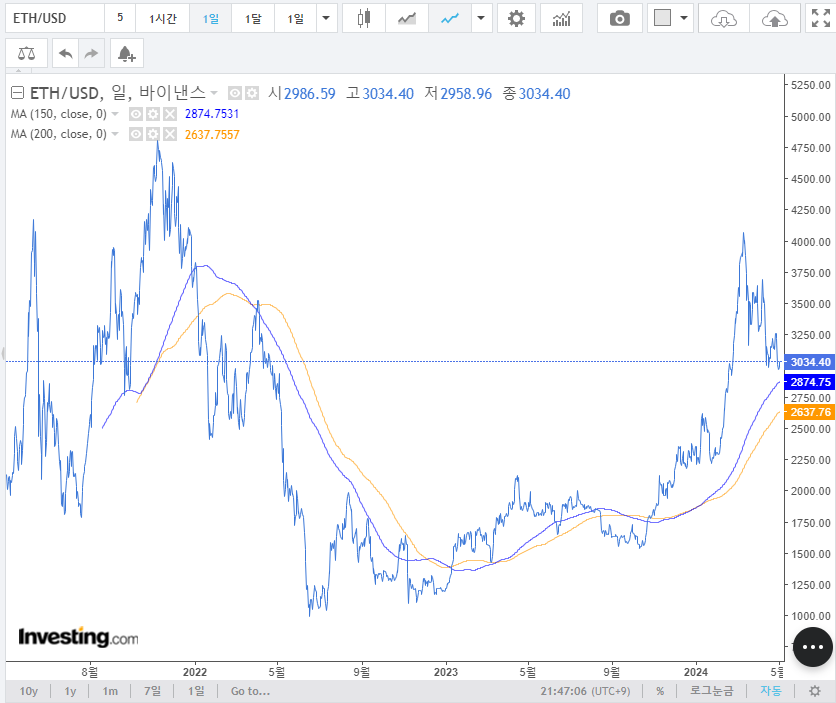836x703 pixels.
Task: Open settings gear for MA 200 indicator
Action: [153, 134]
